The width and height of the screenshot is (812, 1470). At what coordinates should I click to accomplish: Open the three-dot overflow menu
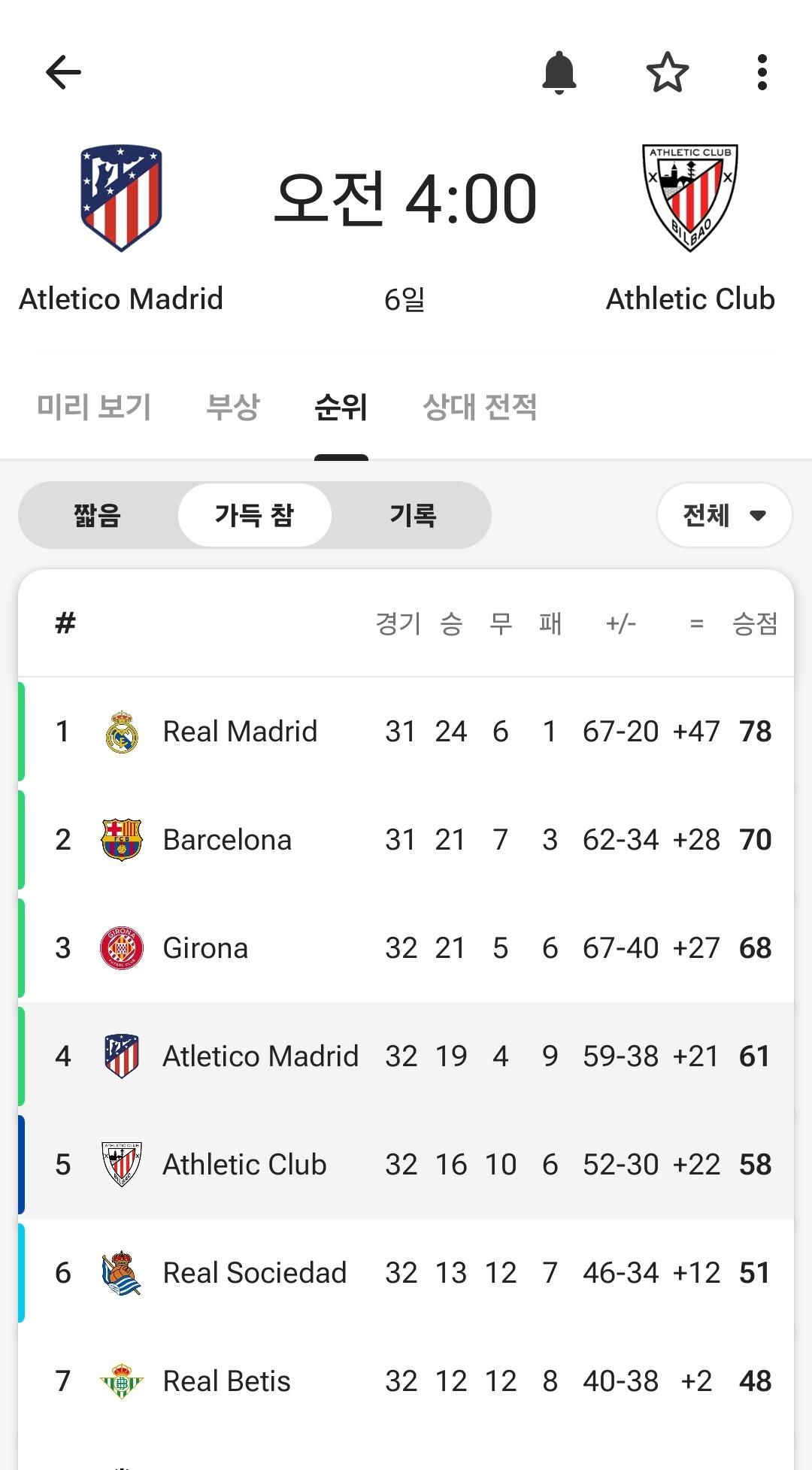762,72
